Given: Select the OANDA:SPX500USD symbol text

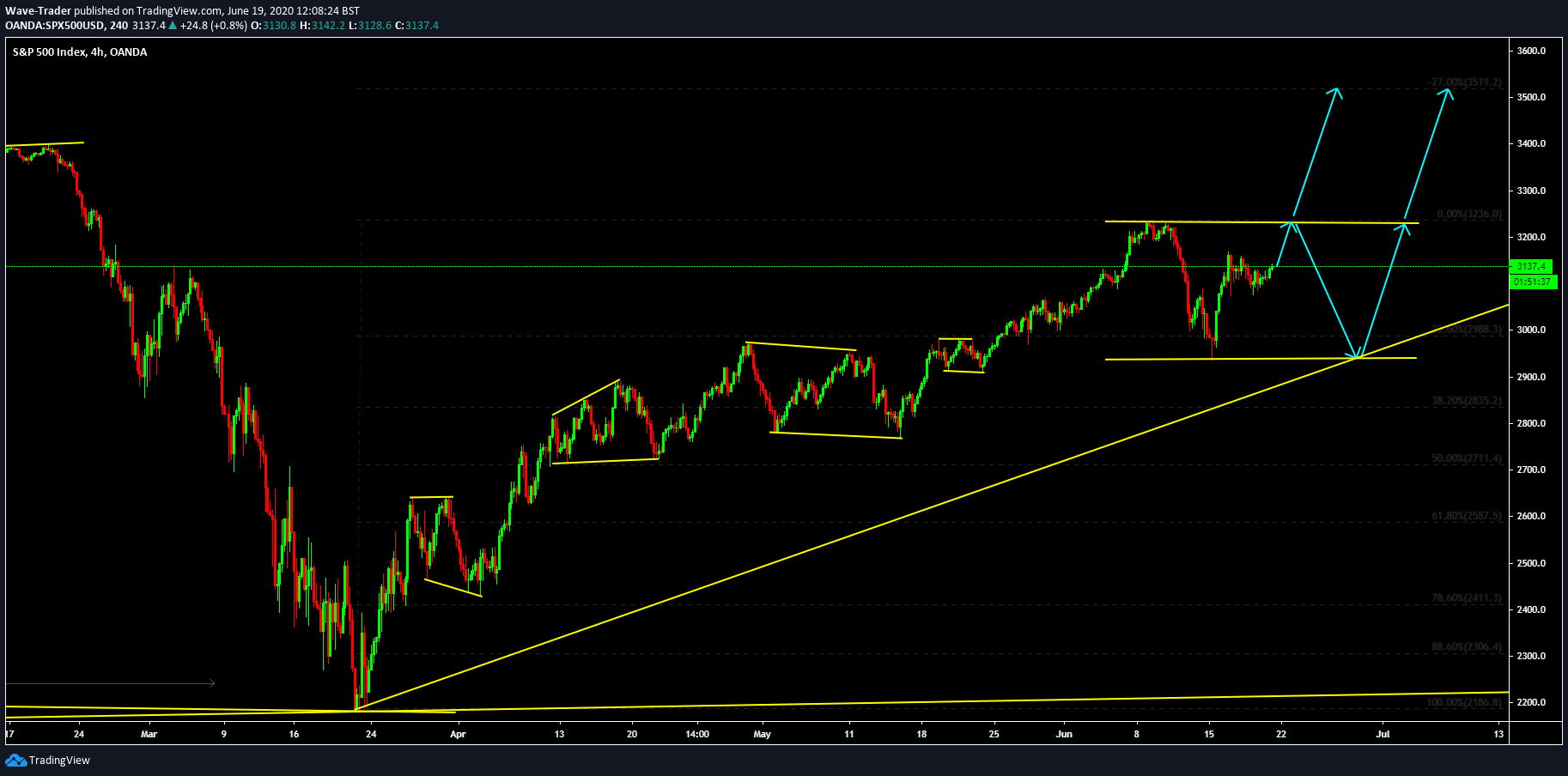Looking at the screenshot, I should point(55,26).
